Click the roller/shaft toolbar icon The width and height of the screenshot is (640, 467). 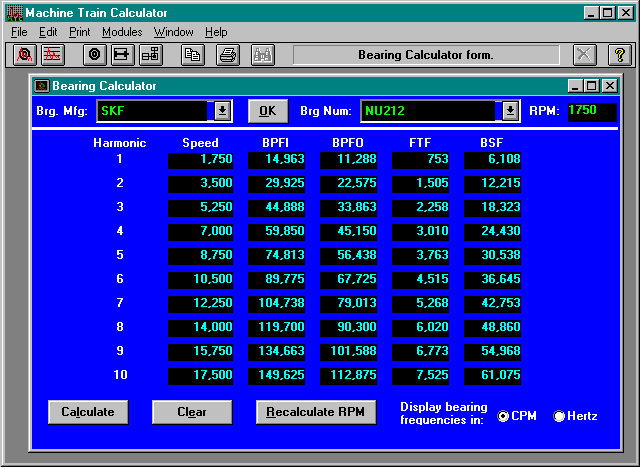(x=122, y=54)
